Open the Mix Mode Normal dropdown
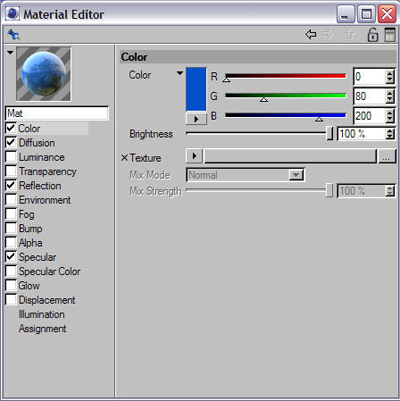400x401 pixels. pyautogui.click(x=245, y=175)
